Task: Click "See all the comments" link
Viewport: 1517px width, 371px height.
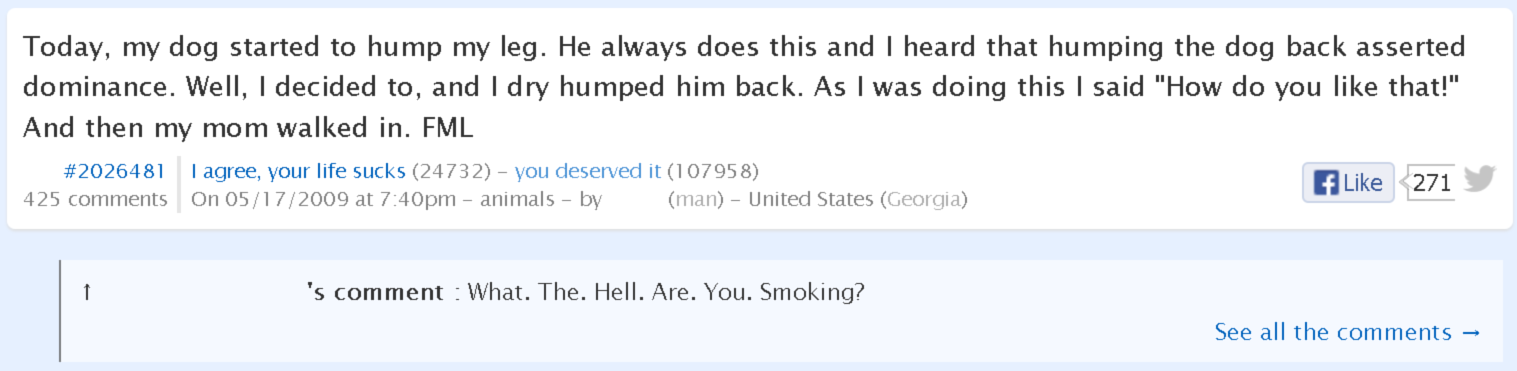Action: click(1347, 332)
